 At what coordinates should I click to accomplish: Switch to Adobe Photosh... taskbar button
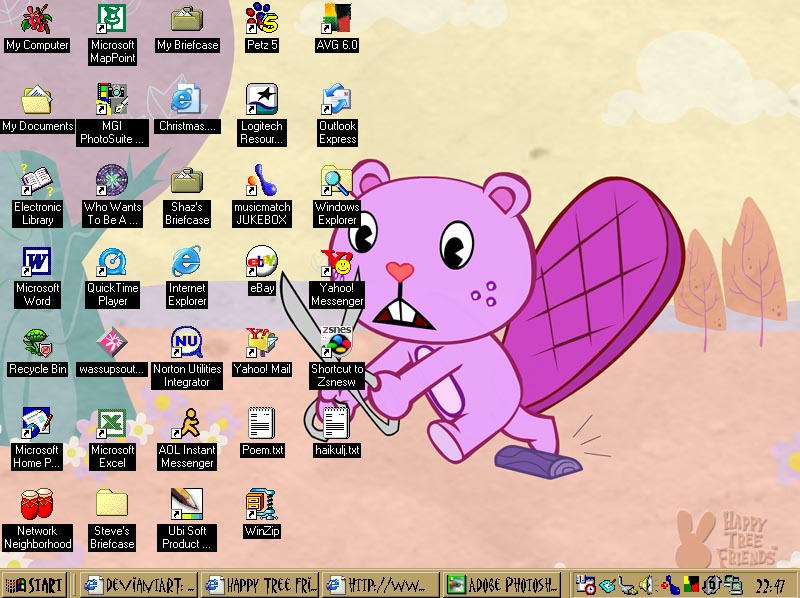click(502, 585)
